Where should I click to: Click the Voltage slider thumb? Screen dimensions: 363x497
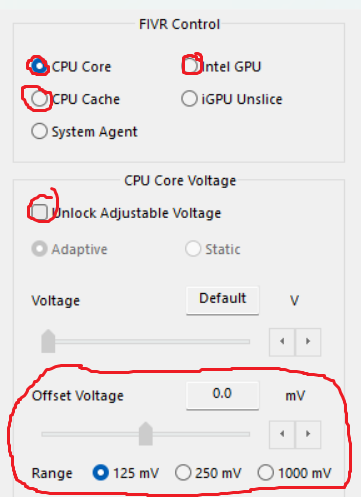click(48, 341)
